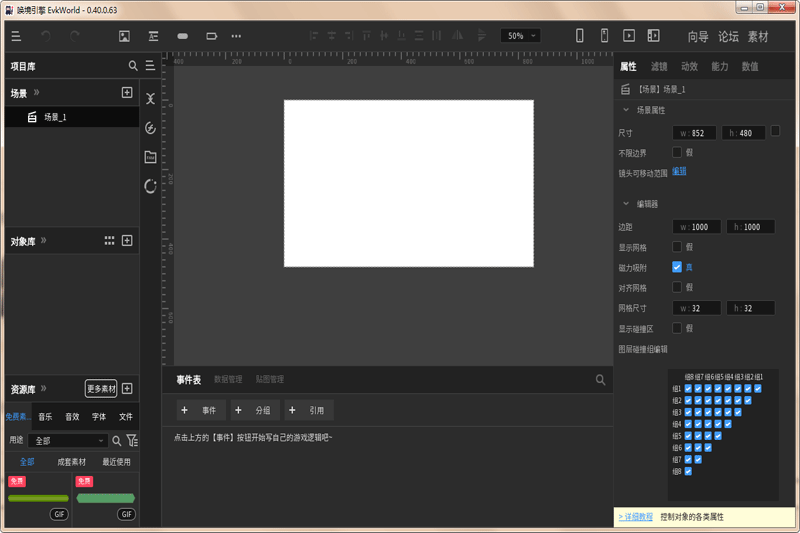This screenshot has height=533, width=800.
Task: Open the more options ellipsis in toolbar
Action: (x=236, y=36)
